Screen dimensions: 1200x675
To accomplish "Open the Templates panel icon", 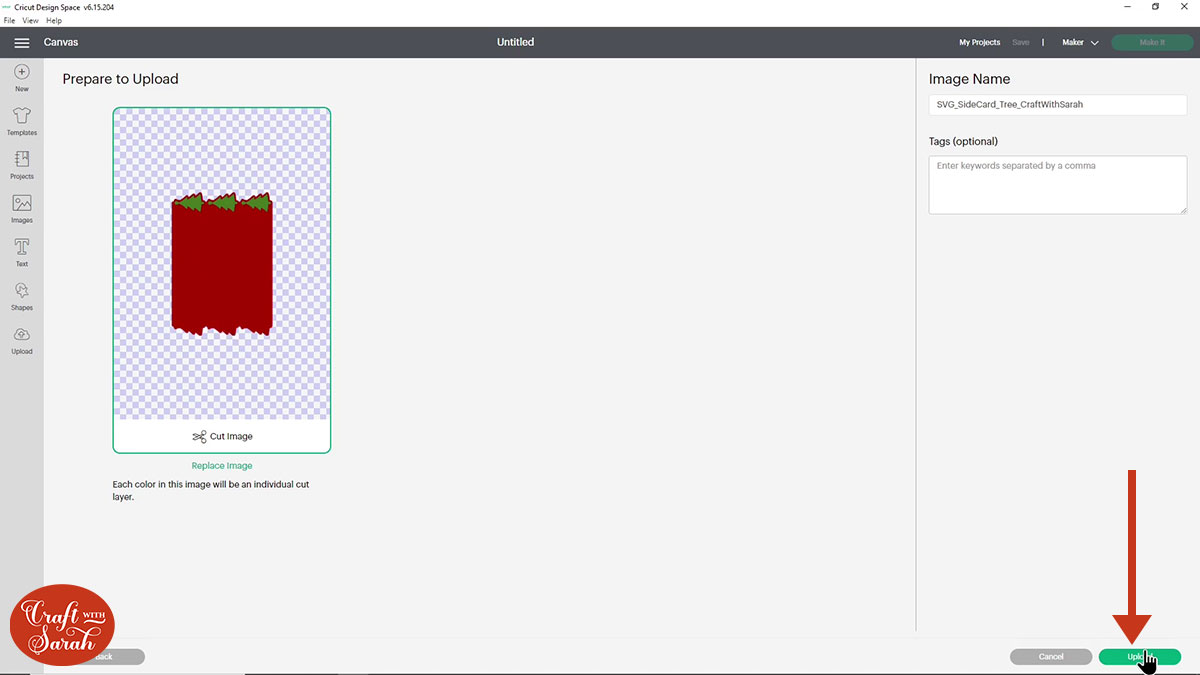I will (21, 118).
